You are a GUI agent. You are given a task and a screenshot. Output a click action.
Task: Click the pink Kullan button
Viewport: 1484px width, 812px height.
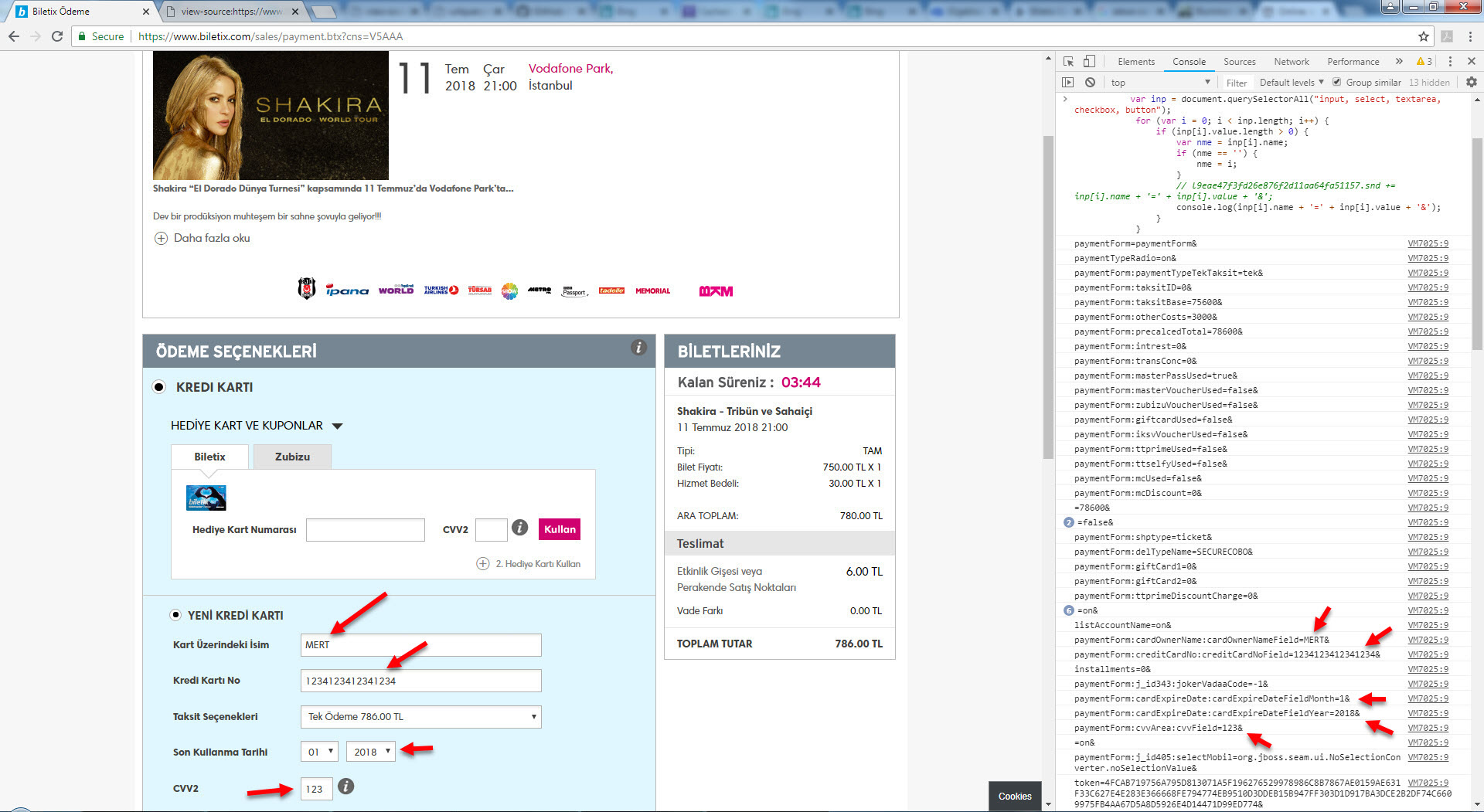point(560,529)
